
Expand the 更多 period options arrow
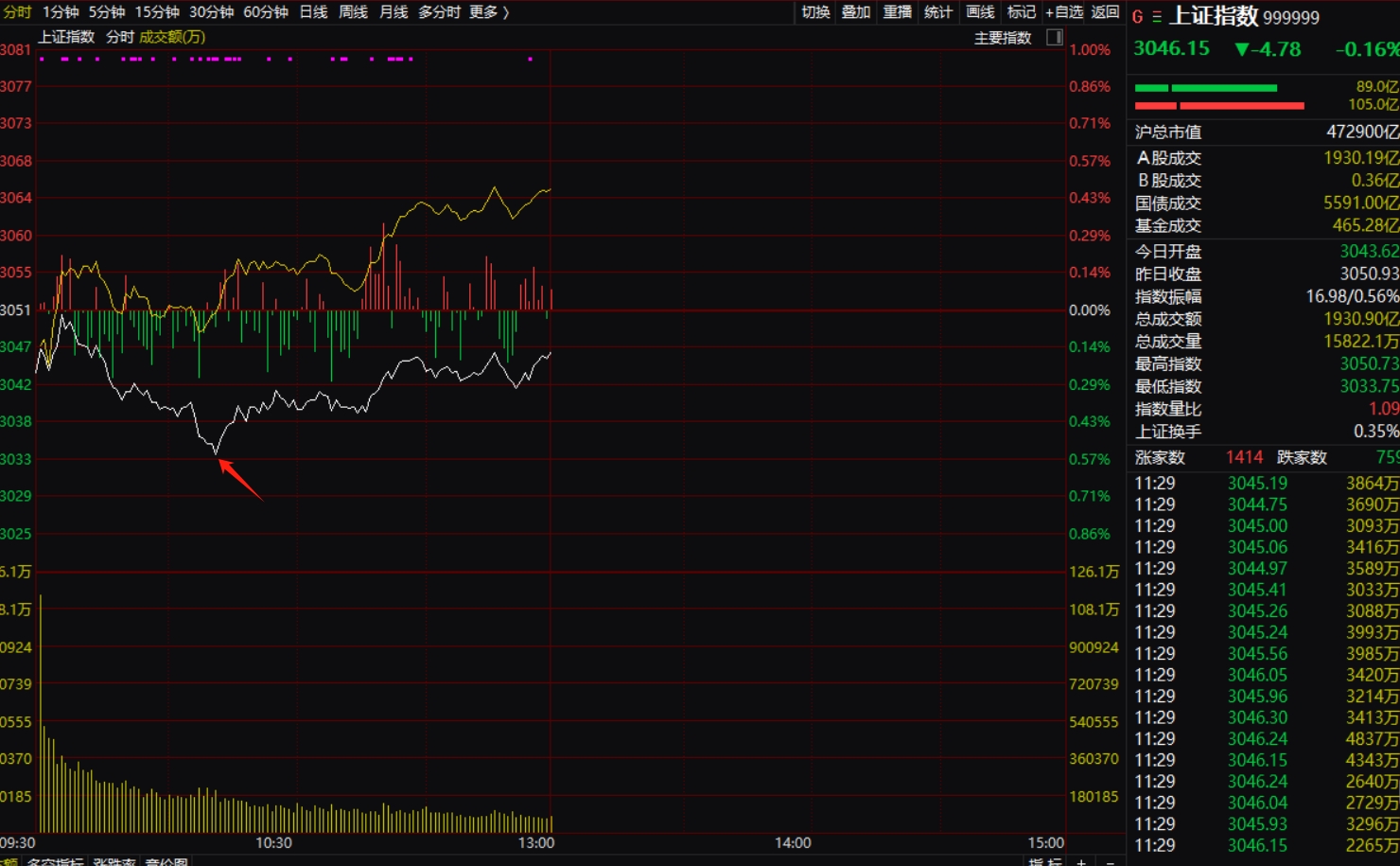(x=505, y=12)
